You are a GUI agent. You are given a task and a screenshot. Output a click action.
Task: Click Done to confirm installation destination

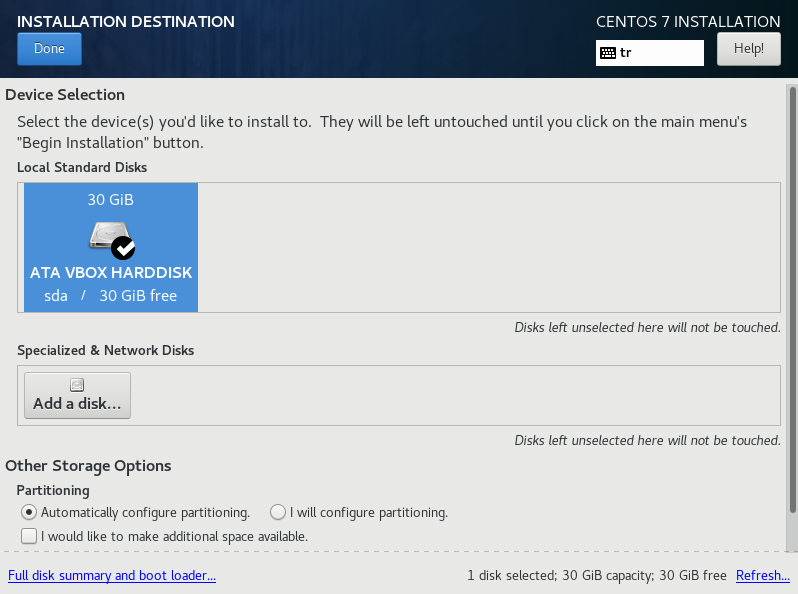49,49
